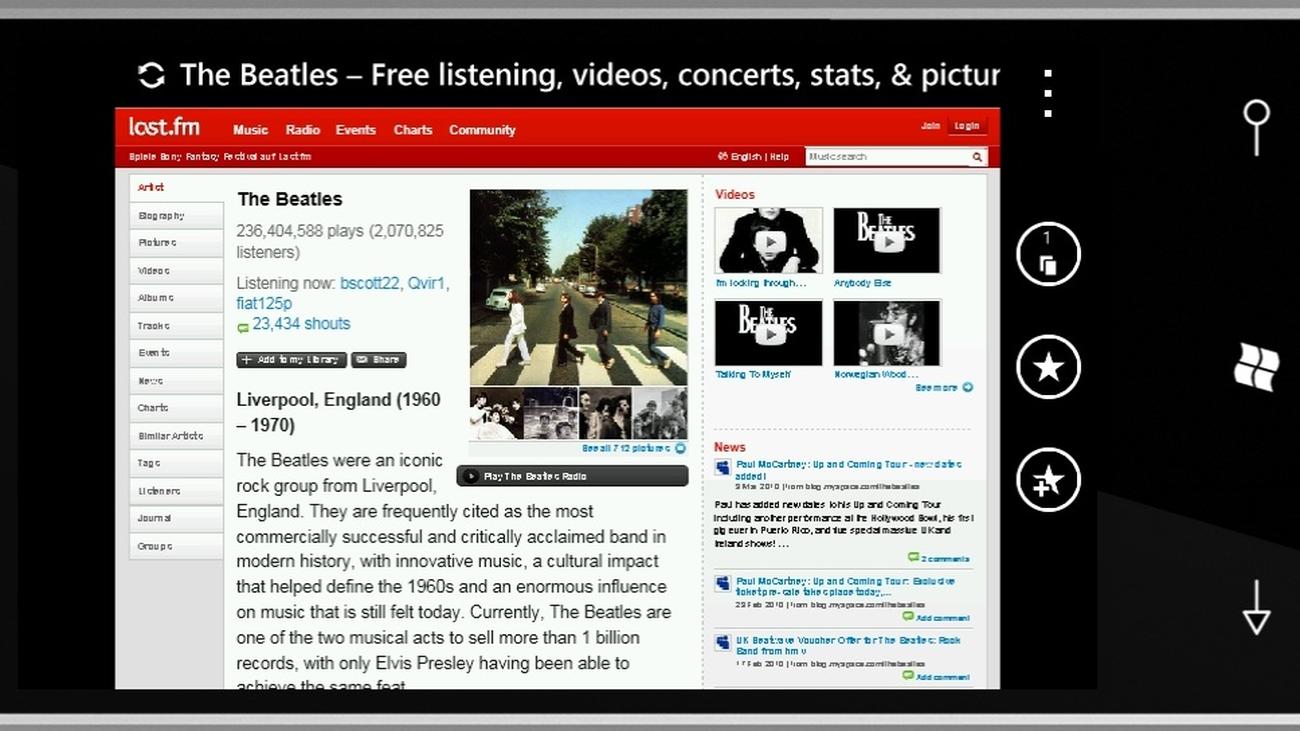Open the browser tabs button
1300x731 pixels.
pyautogui.click(x=1048, y=254)
